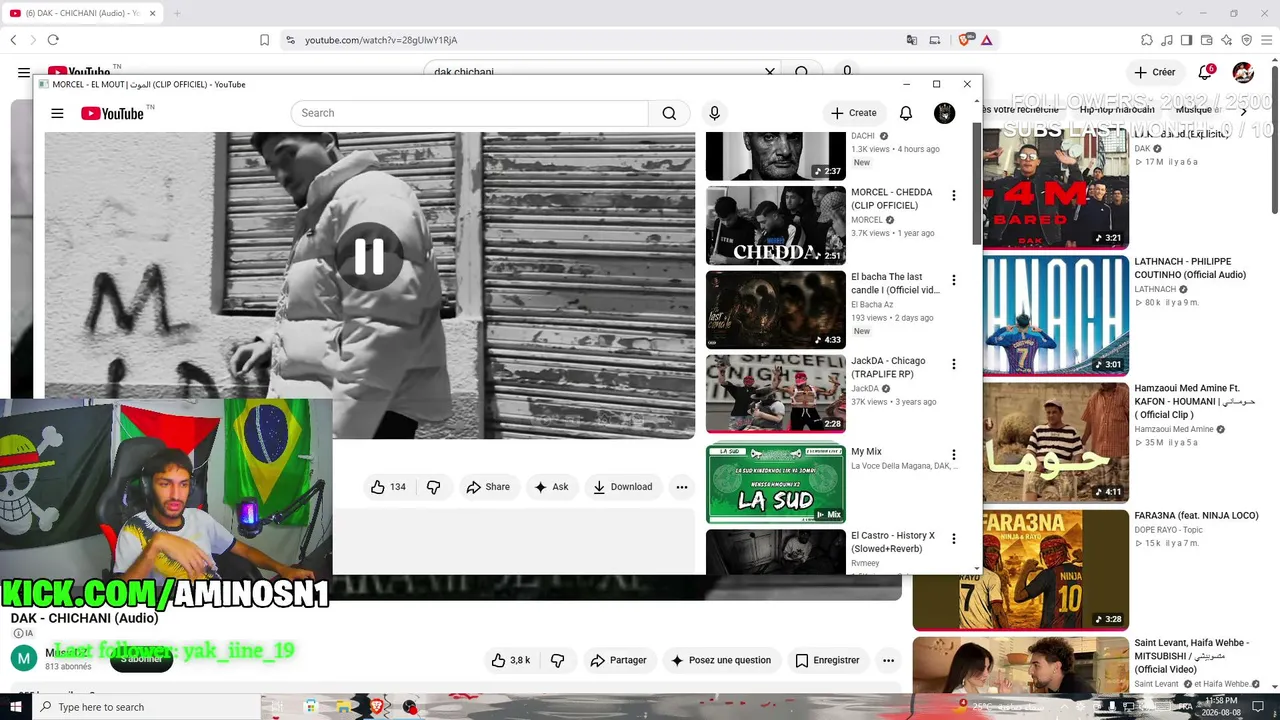The image size is (1280, 720).
Task: Click the triangle rewards icon in the address bar
Action: 987,40
